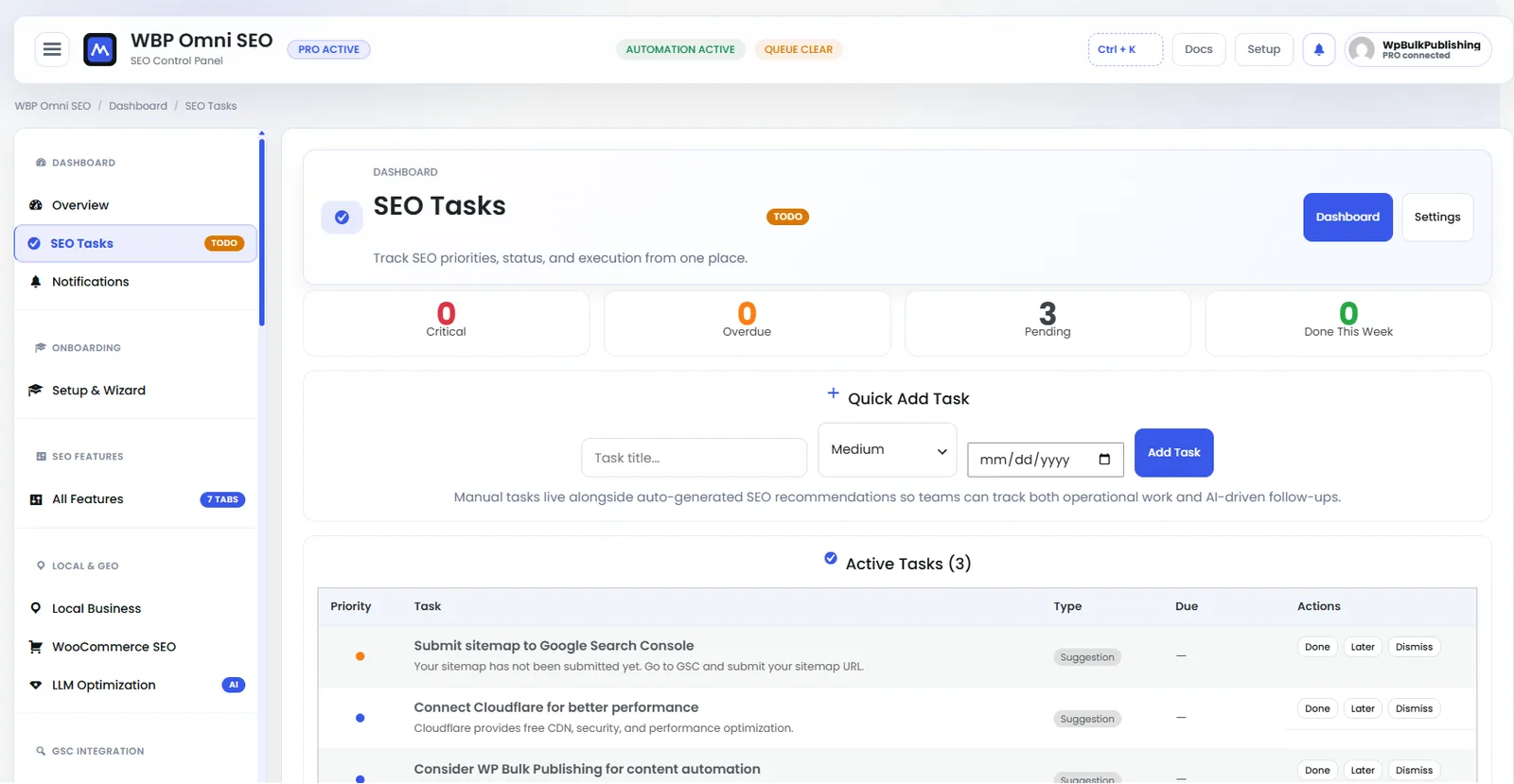Dismiss the sitemap submission task
The width and height of the screenshot is (1514, 784).
tap(1414, 647)
